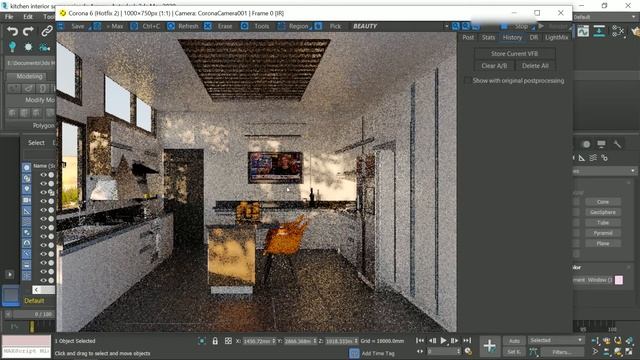Viewport: 640px width, 360px height.
Task: Click the zoom out magnifier icon
Action: point(466,26)
